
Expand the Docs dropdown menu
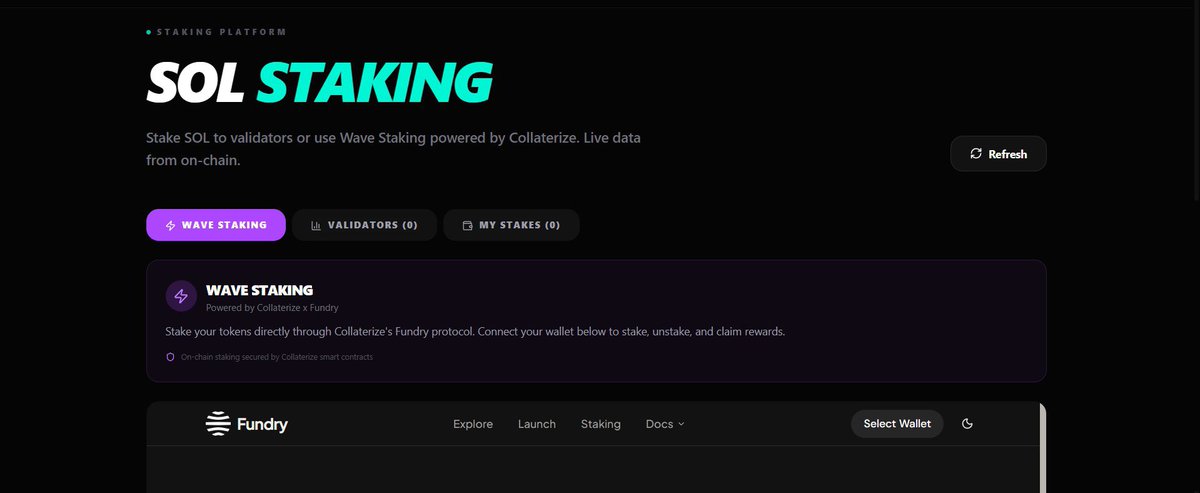pos(665,424)
